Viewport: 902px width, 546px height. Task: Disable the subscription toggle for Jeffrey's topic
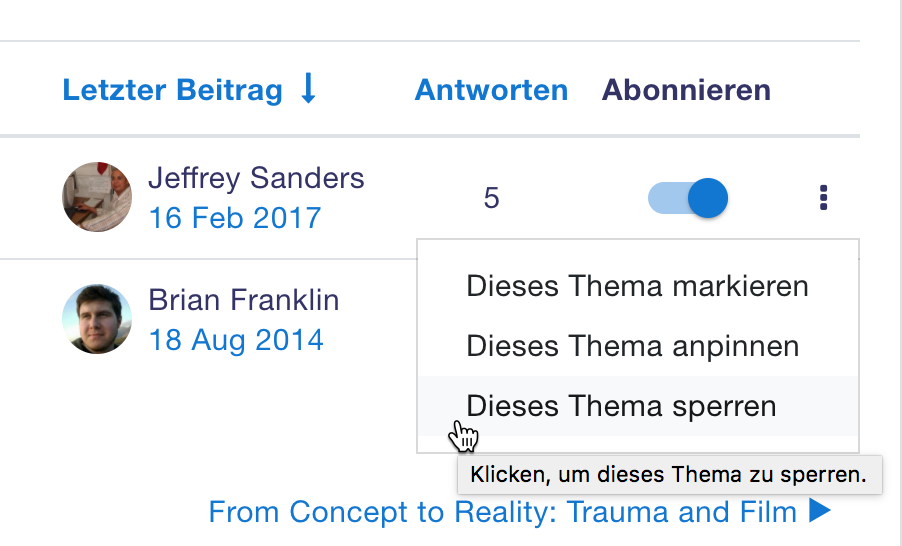point(688,197)
